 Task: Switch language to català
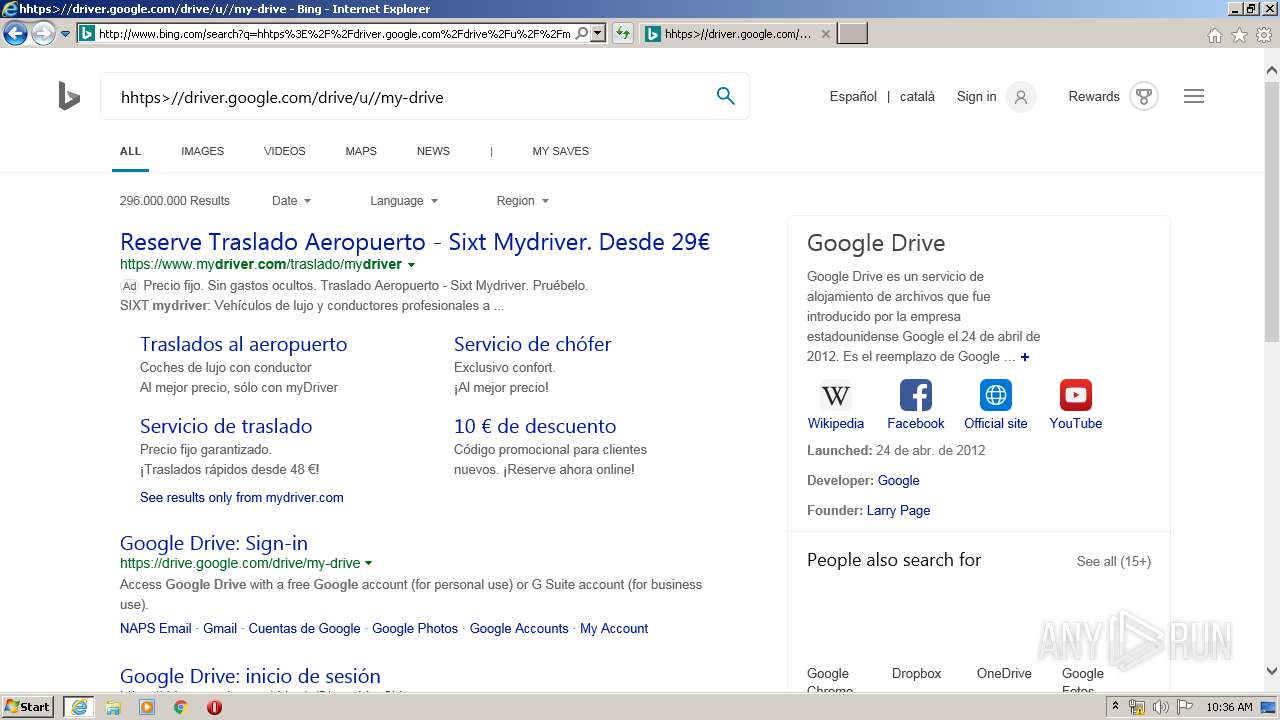(917, 97)
